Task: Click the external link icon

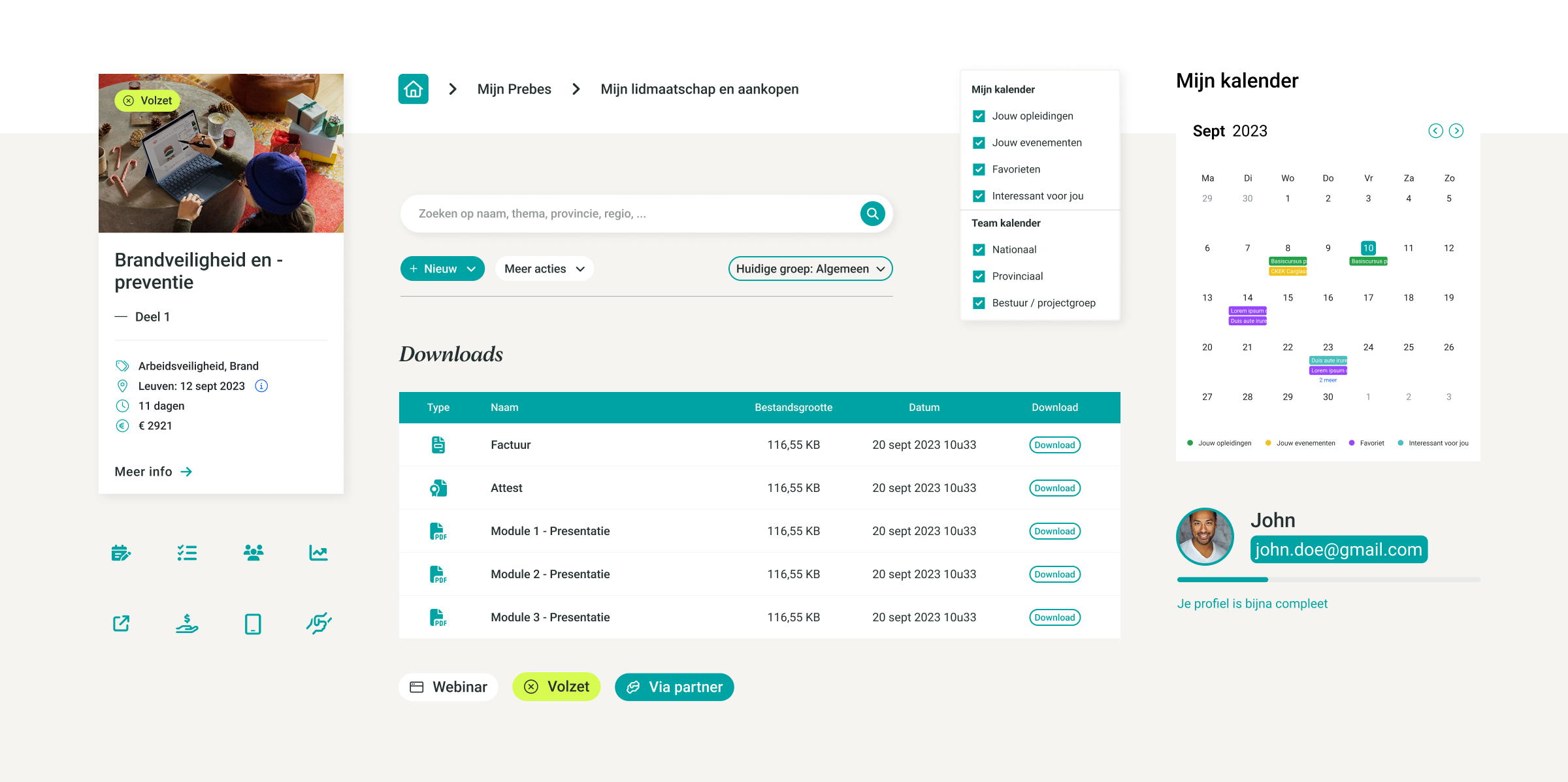Action: (122, 623)
